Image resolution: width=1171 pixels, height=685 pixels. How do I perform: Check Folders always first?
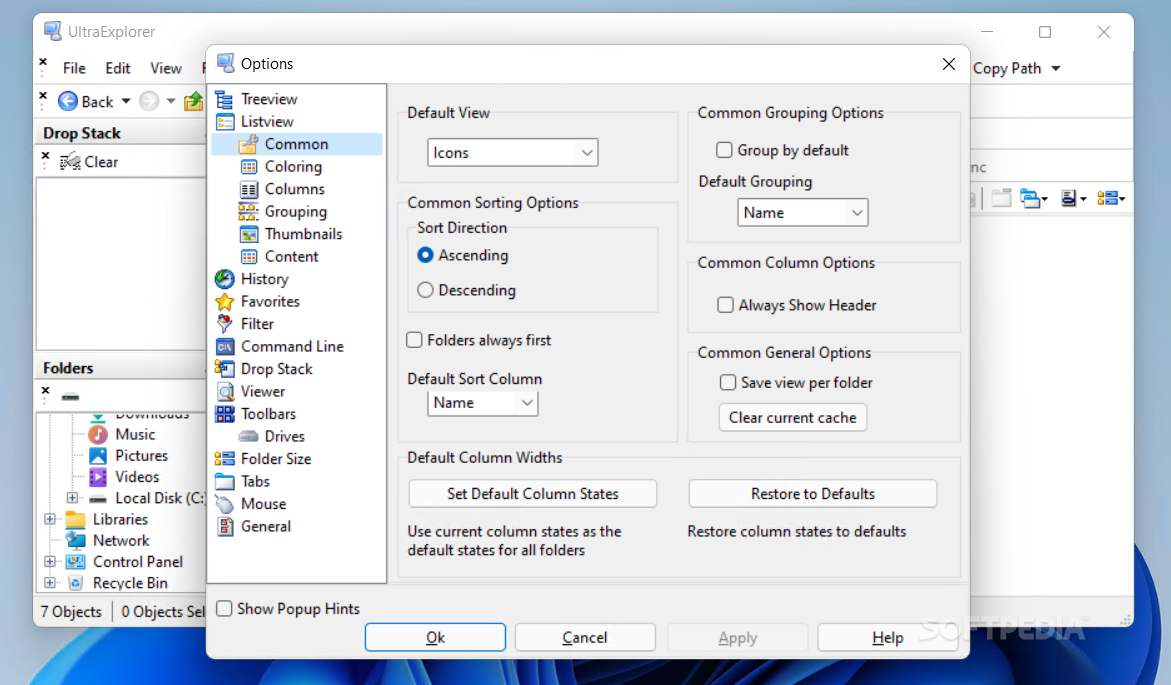(x=414, y=340)
